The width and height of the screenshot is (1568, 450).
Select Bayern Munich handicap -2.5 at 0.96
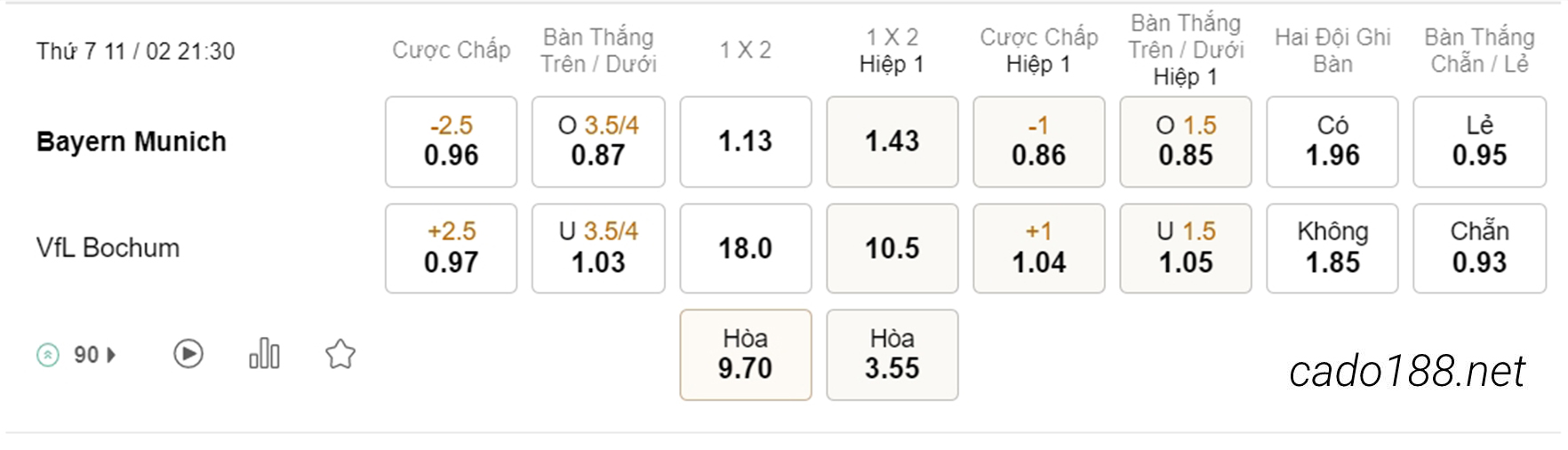coord(451,141)
